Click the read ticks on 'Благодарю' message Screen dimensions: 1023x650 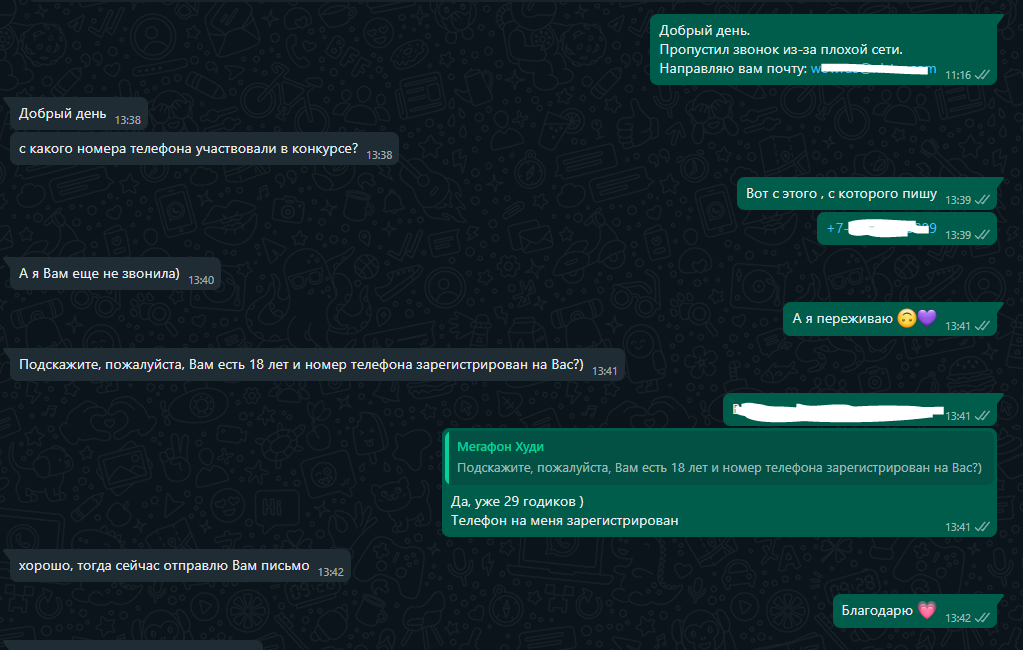point(982,617)
